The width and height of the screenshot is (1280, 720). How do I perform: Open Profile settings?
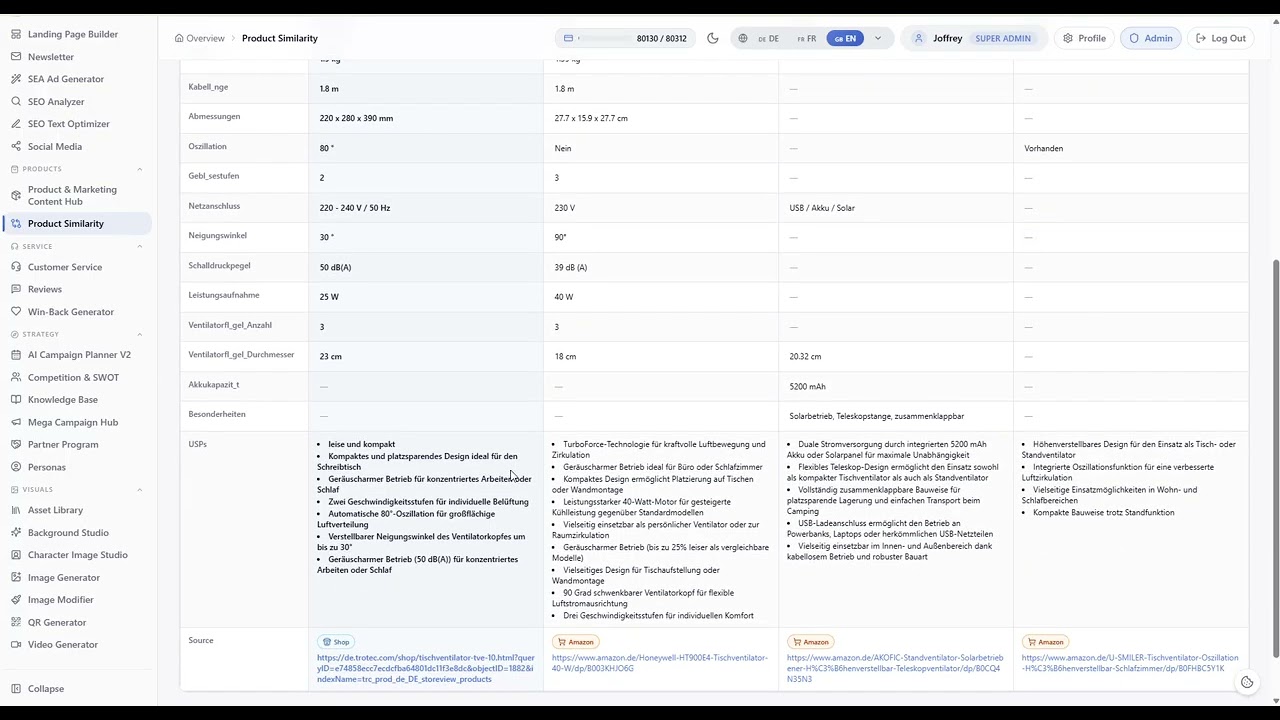[x=1084, y=39]
